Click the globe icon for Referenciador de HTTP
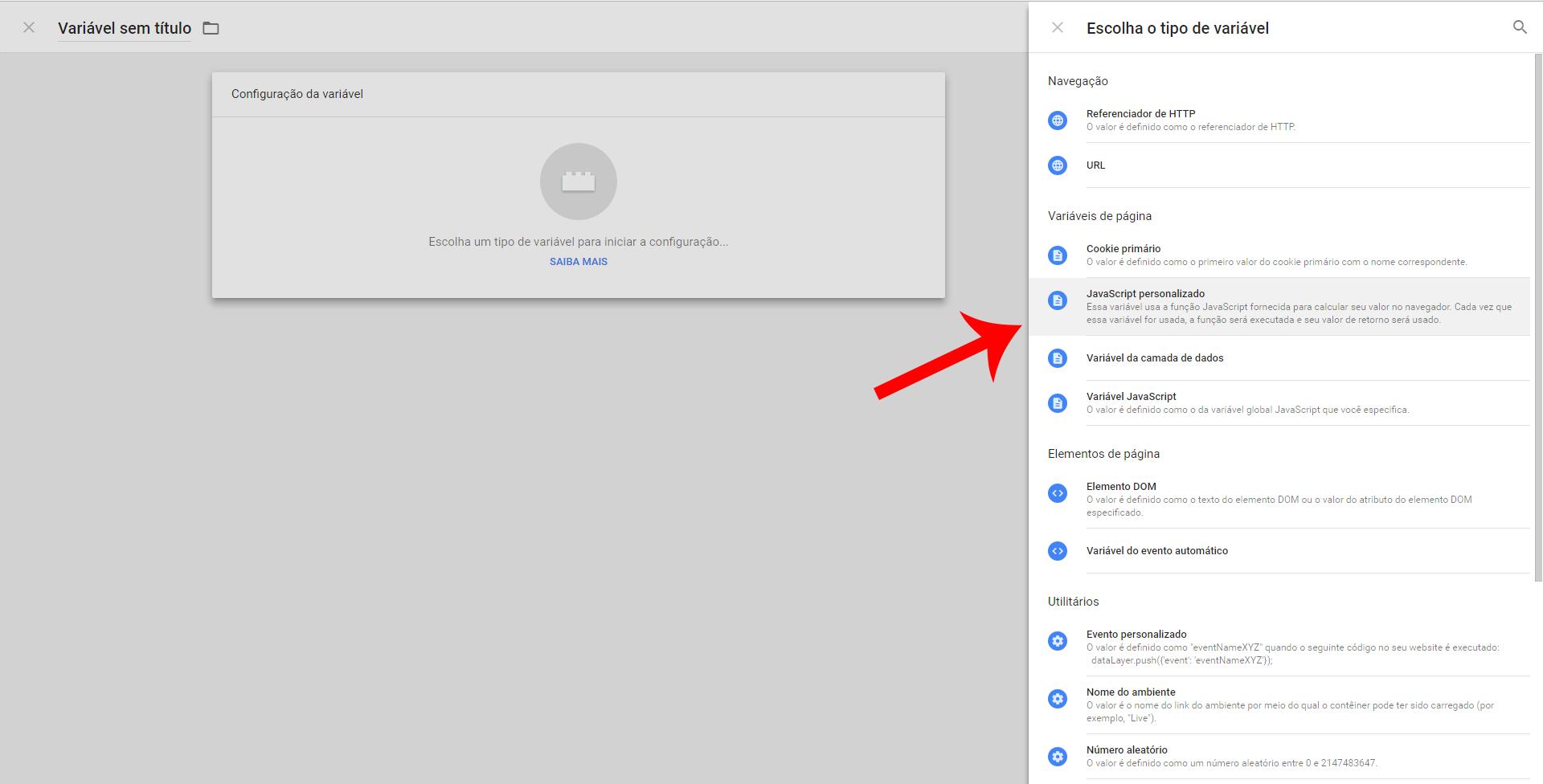The image size is (1543, 784). pyautogui.click(x=1058, y=120)
